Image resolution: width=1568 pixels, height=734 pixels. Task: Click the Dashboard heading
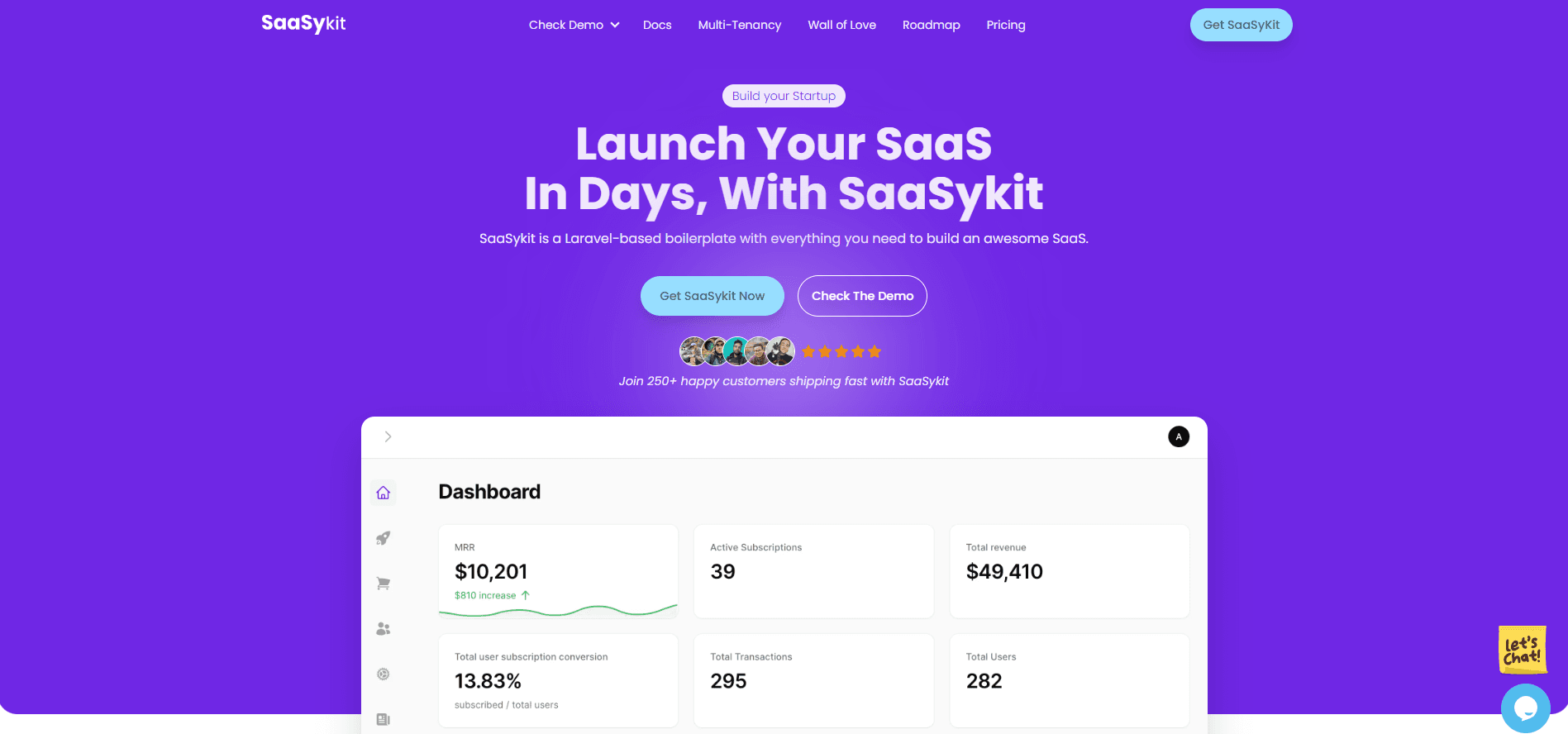coord(489,492)
